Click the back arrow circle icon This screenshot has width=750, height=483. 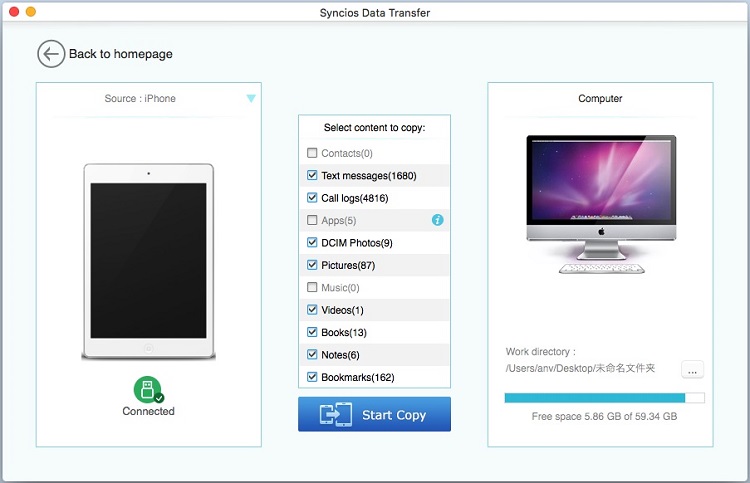(x=51, y=54)
